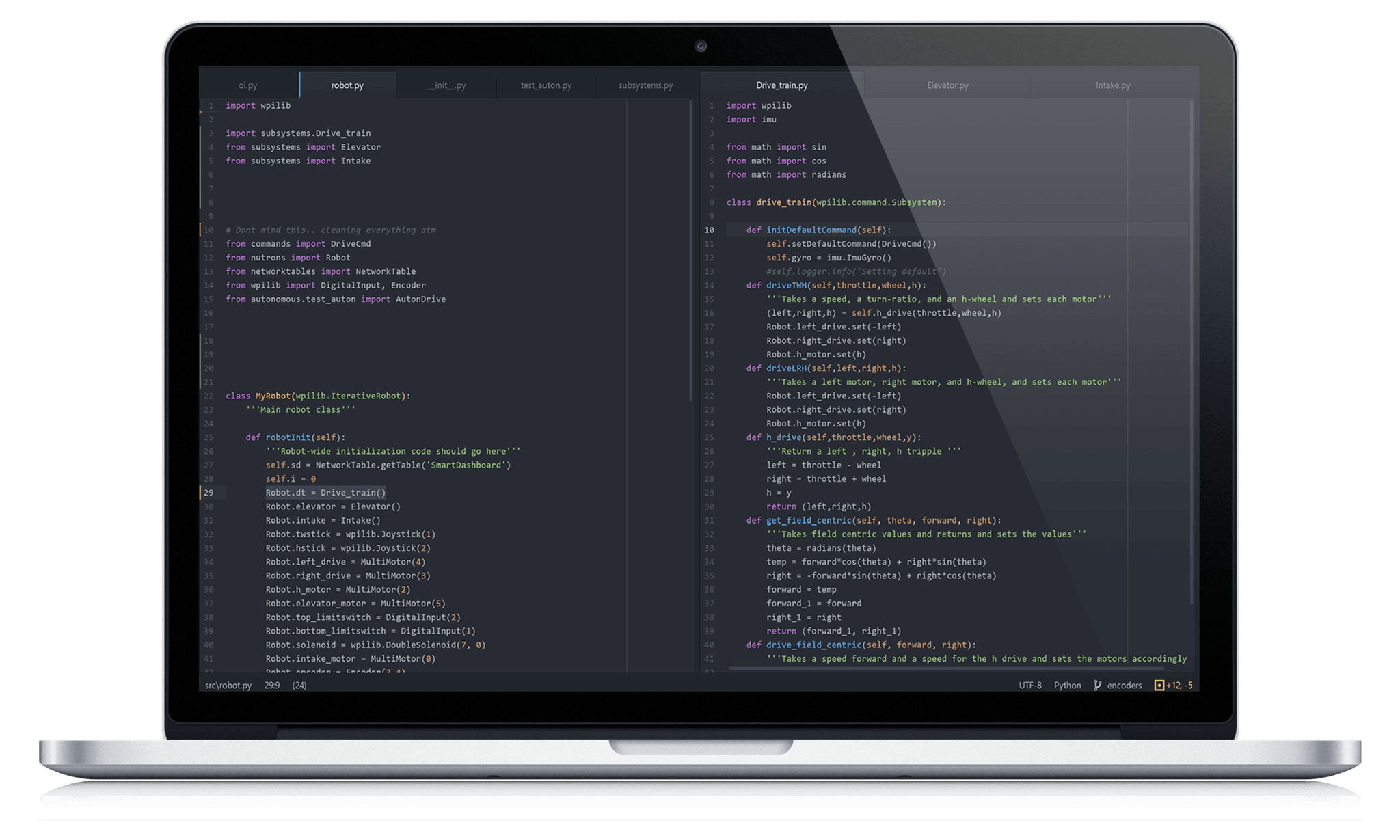
Task: Click the git branch icon in status bar
Action: pos(1097,685)
